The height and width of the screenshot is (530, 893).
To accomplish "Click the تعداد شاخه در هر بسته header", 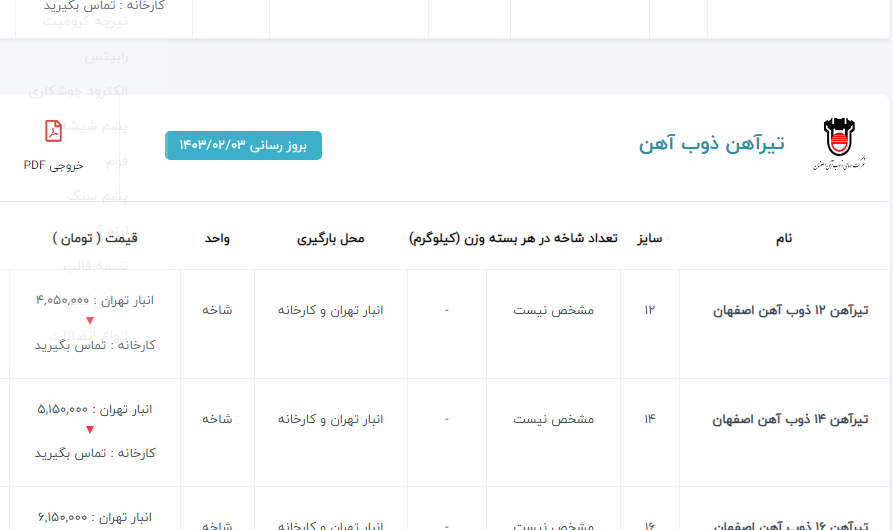I will [513, 239].
